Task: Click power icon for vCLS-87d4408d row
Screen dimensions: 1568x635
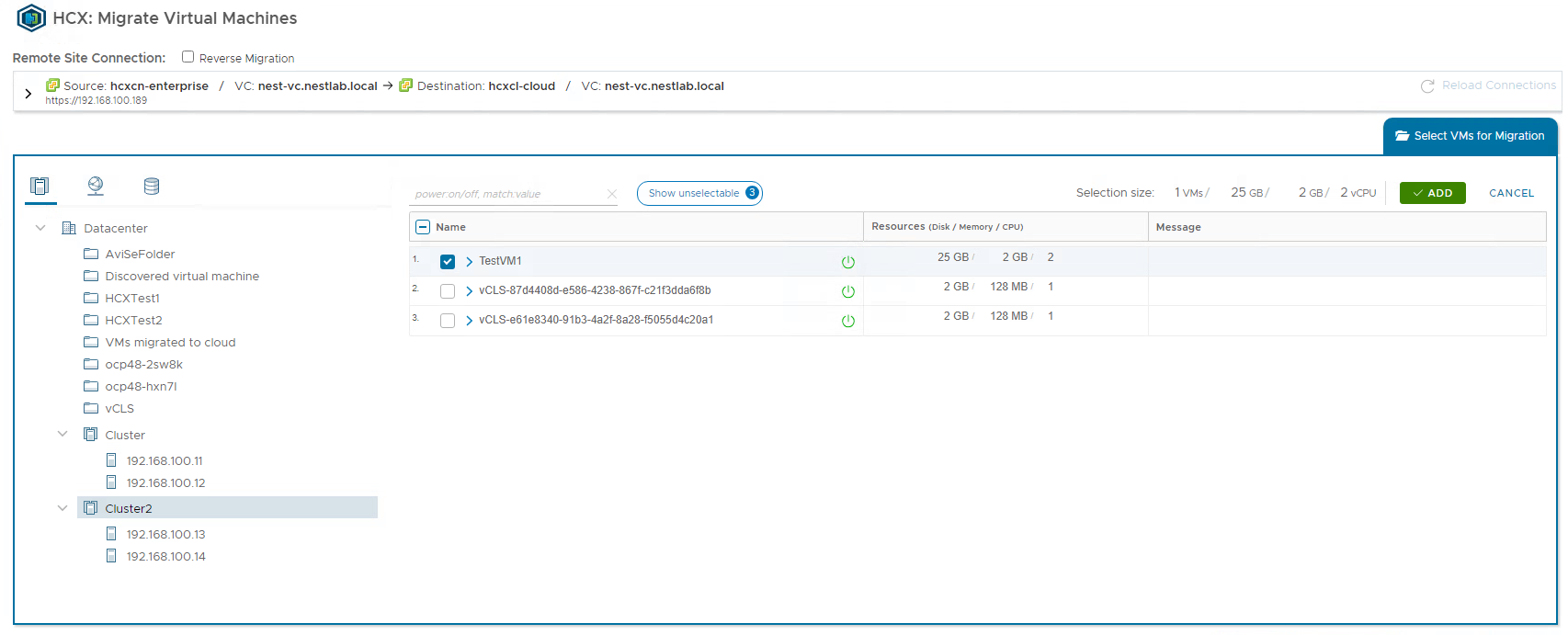Action: 848,291
